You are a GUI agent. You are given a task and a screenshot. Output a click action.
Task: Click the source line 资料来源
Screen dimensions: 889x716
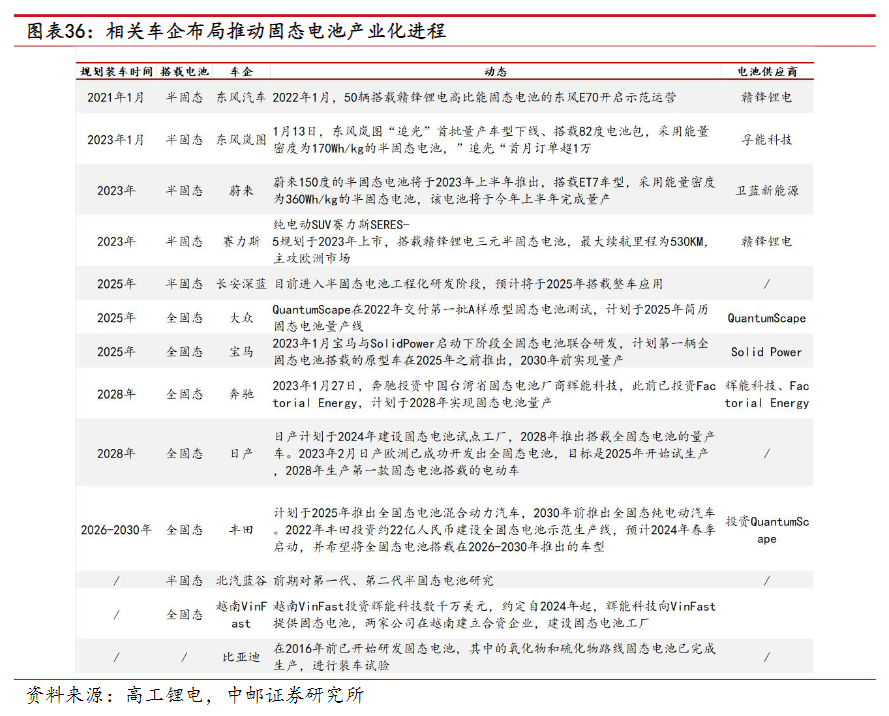tap(194, 696)
